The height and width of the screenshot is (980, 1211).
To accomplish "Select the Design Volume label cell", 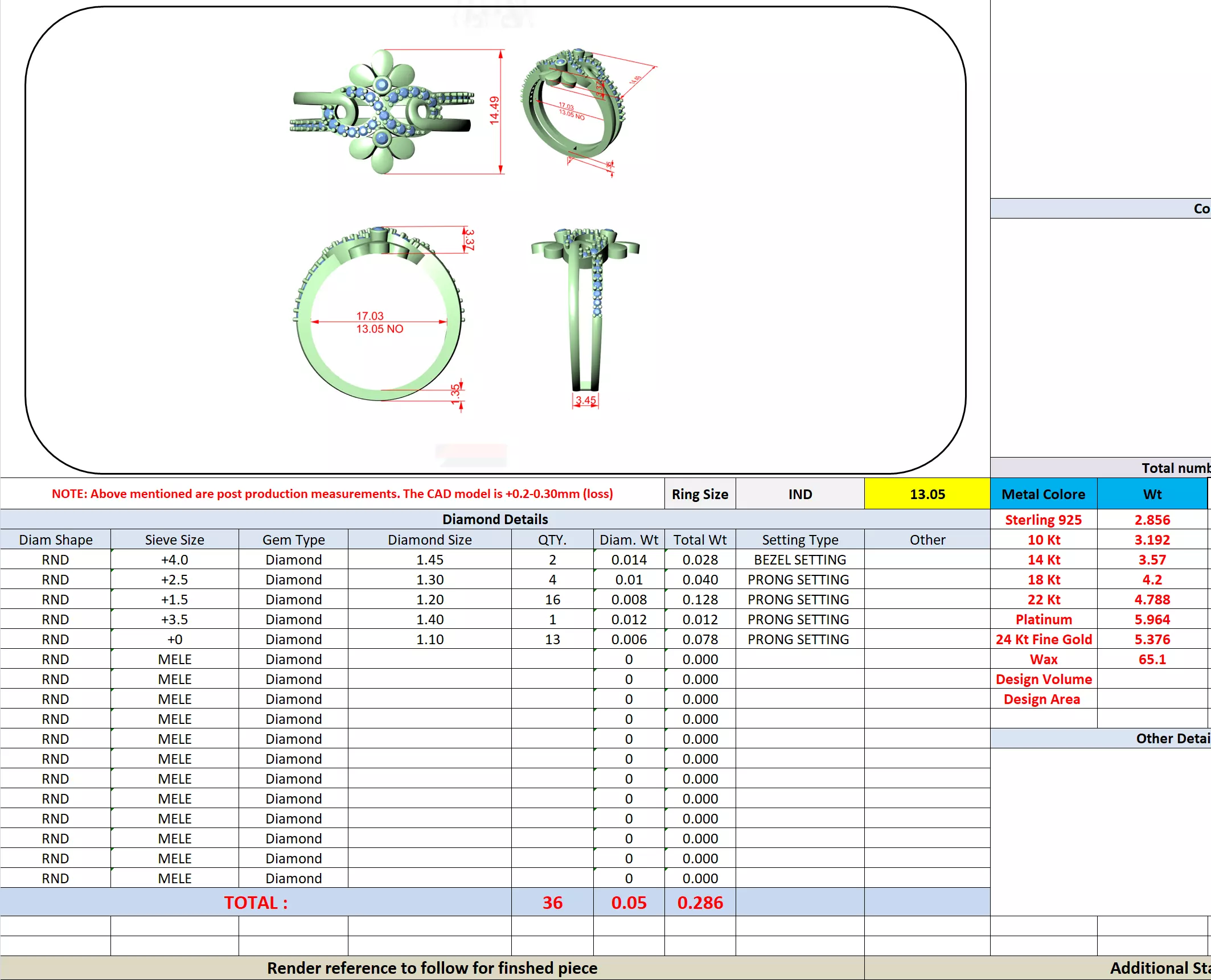I will 1043,679.
